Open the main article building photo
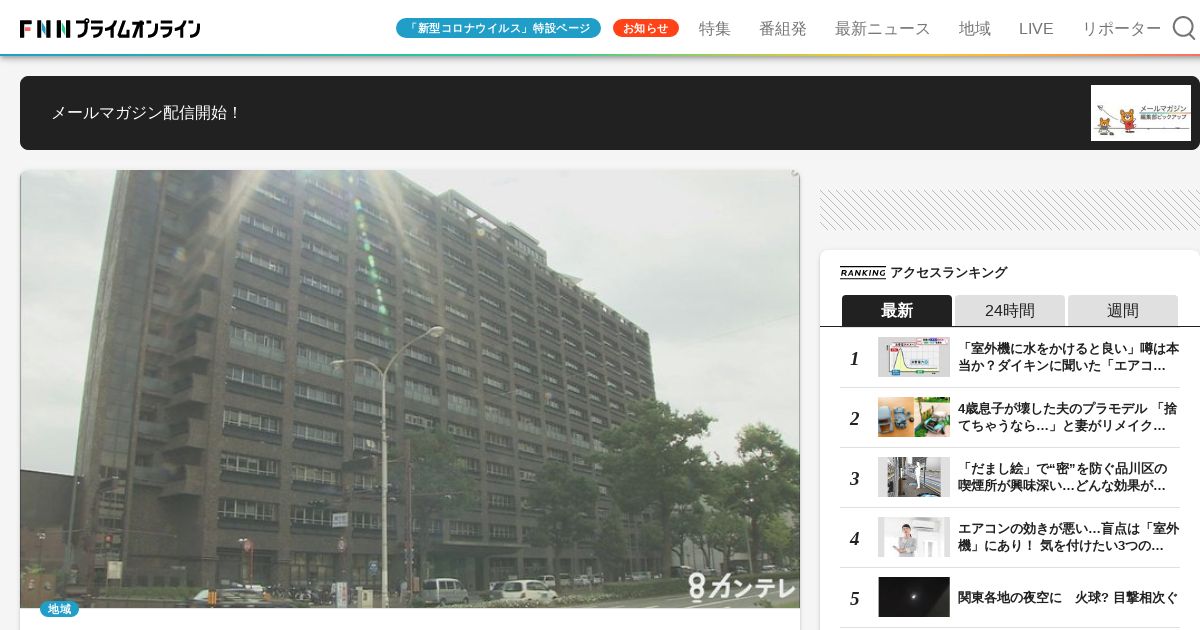Viewport: 1200px width, 630px height. pos(410,389)
